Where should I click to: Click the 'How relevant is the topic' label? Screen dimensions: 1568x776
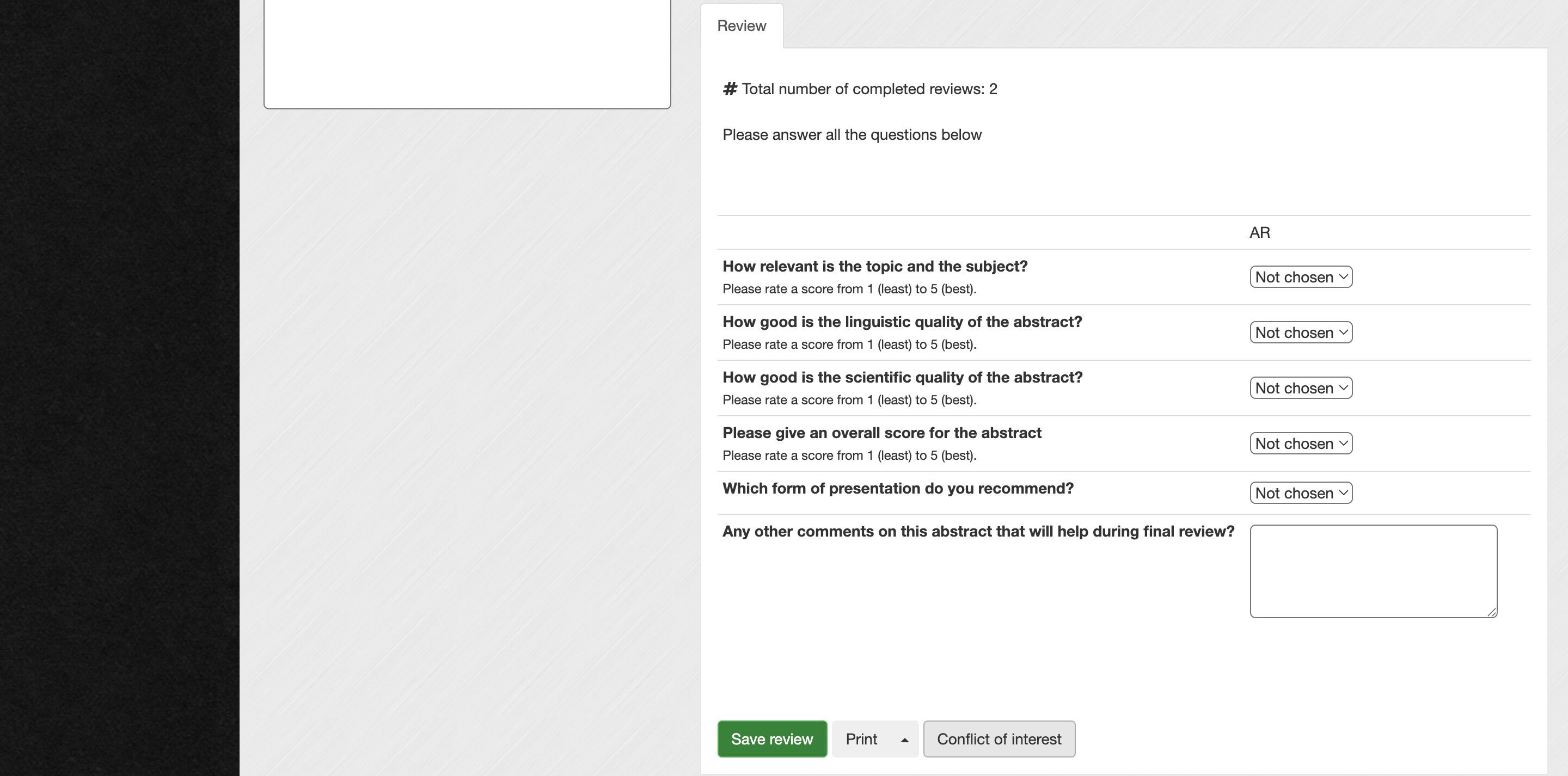point(875,267)
